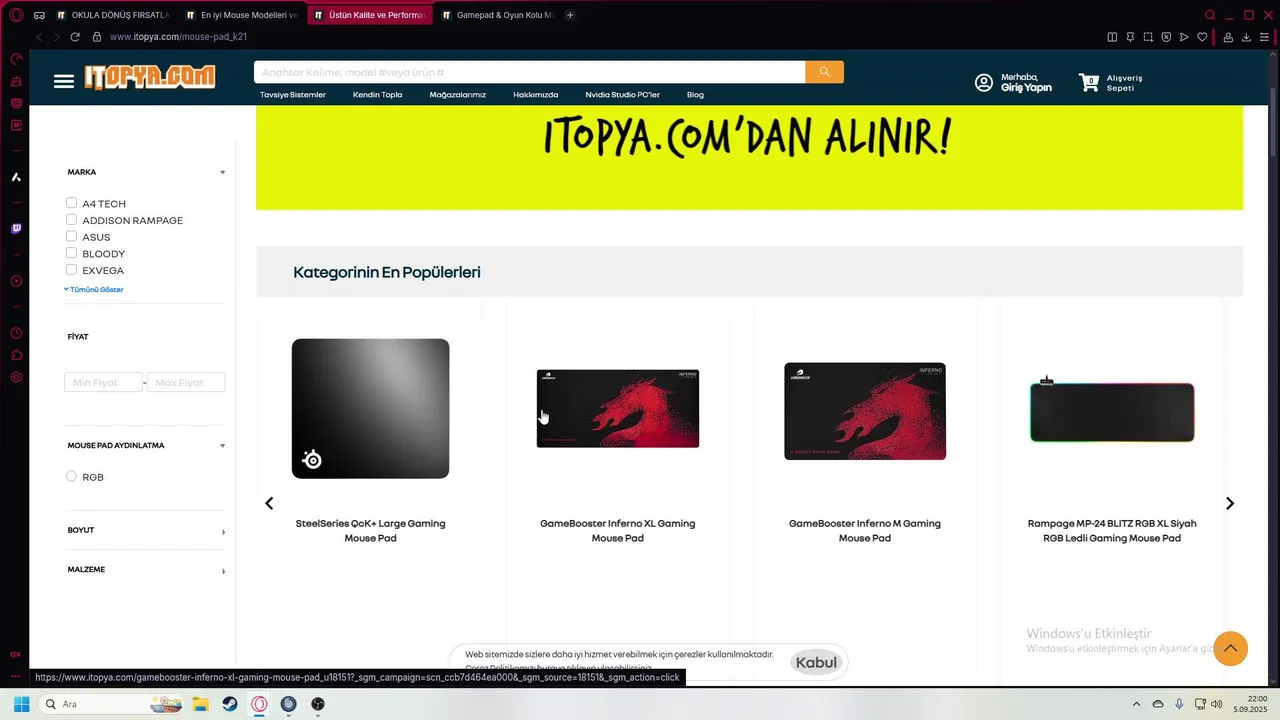Open history clock icon in sidebar
This screenshot has width=1280, height=720.
tap(16, 333)
